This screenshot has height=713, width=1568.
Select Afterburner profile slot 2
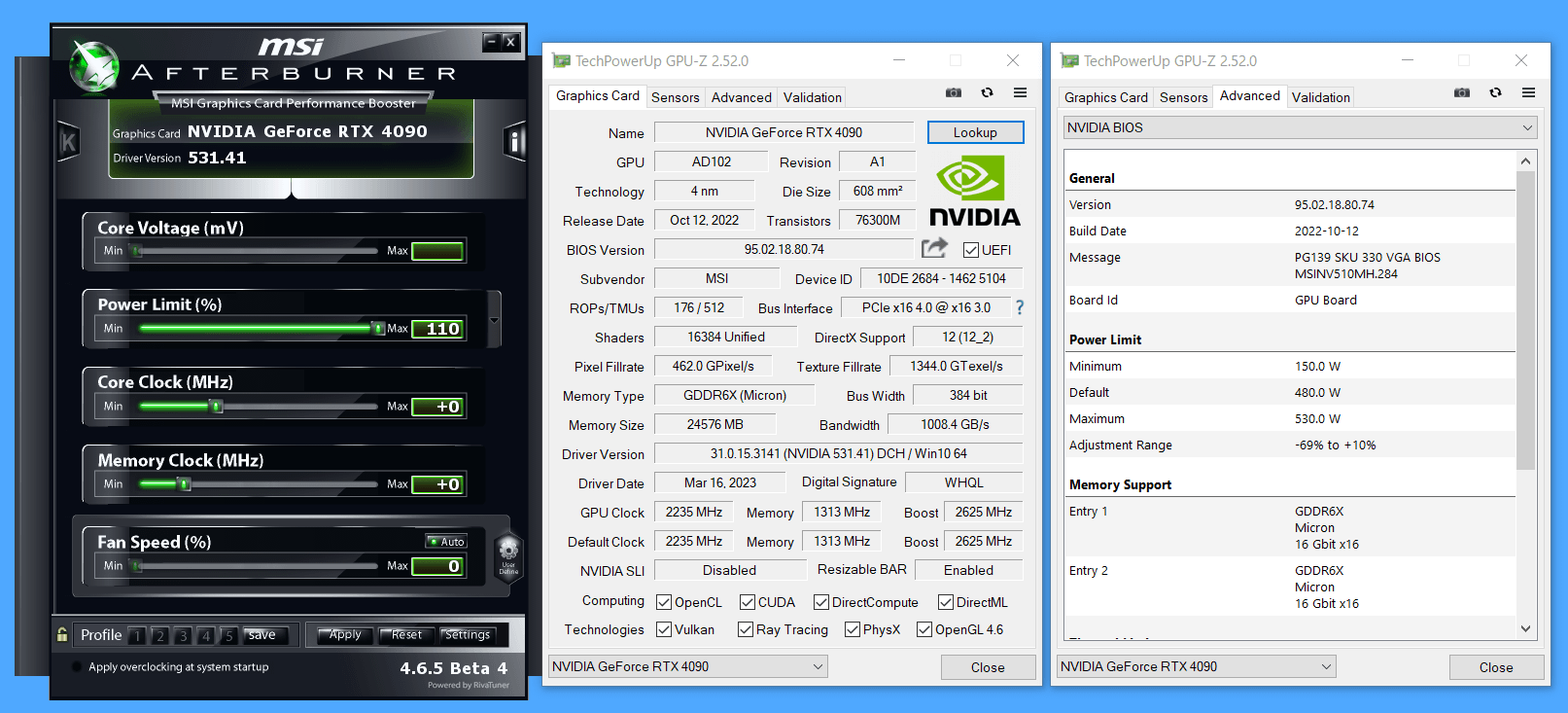159,636
